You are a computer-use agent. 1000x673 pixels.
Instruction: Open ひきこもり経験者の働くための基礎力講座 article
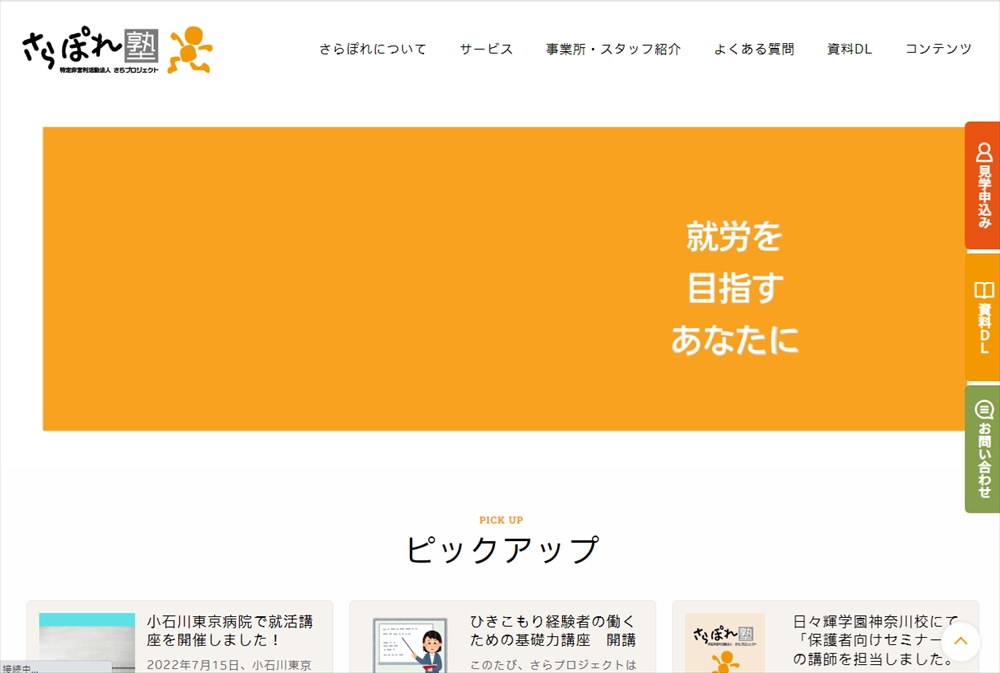[x=553, y=631]
